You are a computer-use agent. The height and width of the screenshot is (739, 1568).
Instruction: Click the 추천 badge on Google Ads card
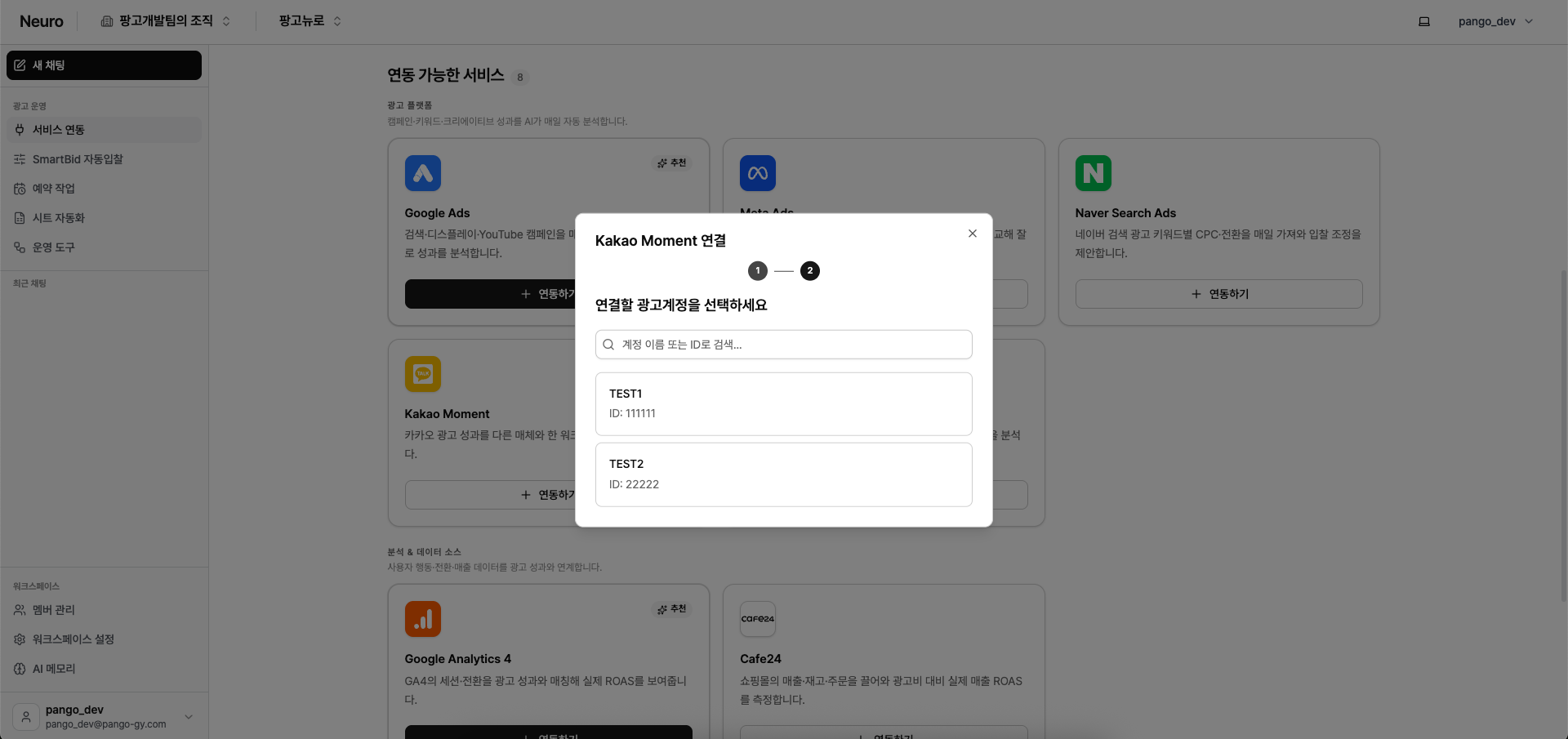point(672,163)
